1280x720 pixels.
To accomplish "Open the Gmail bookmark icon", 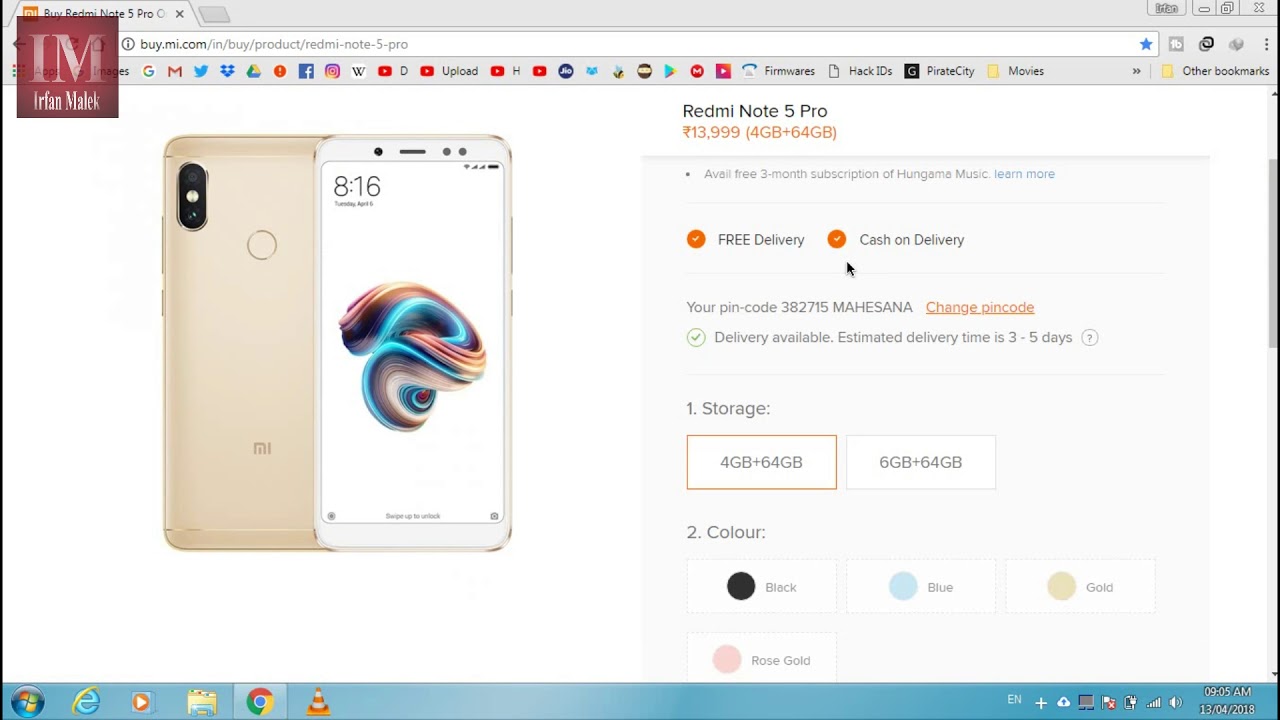I will (175, 71).
